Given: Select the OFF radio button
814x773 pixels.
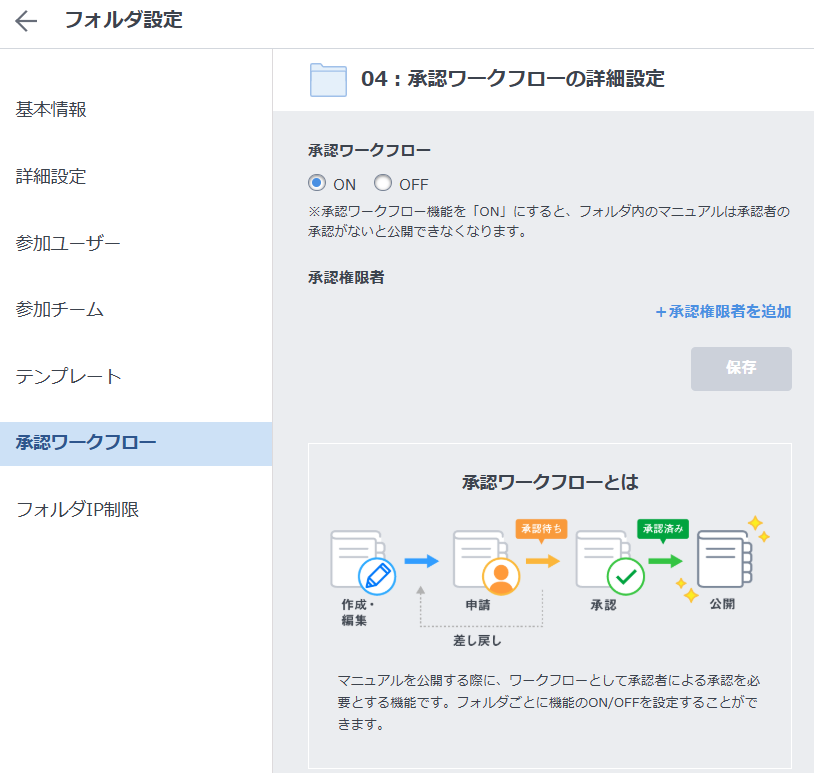Looking at the screenshot, I should click(383, 183).
